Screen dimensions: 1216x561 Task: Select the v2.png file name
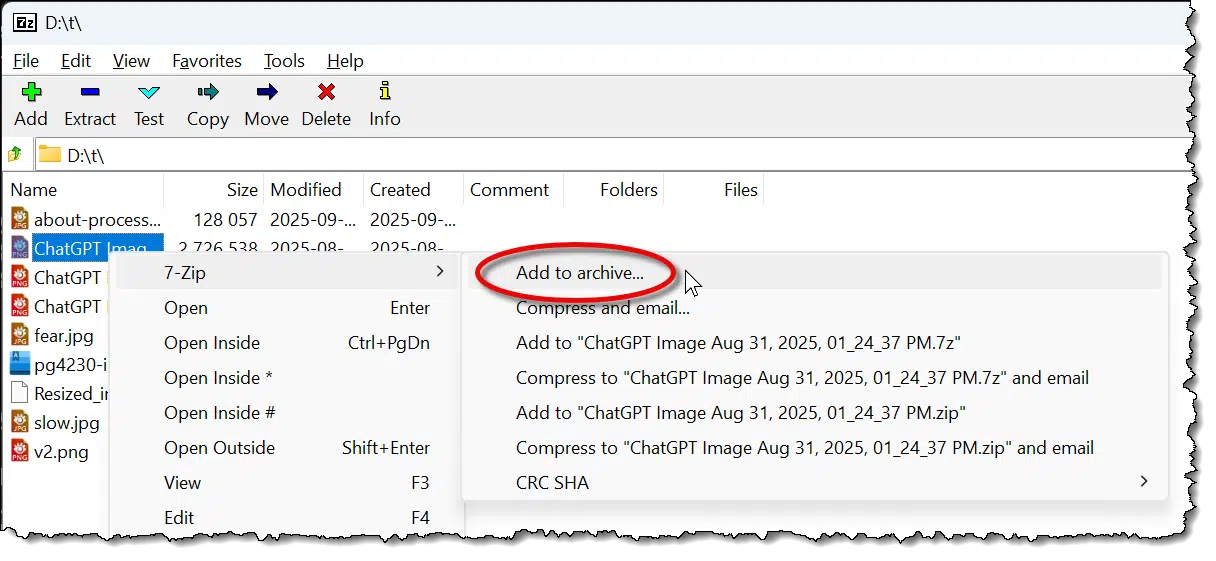click(x=61, y=451)
